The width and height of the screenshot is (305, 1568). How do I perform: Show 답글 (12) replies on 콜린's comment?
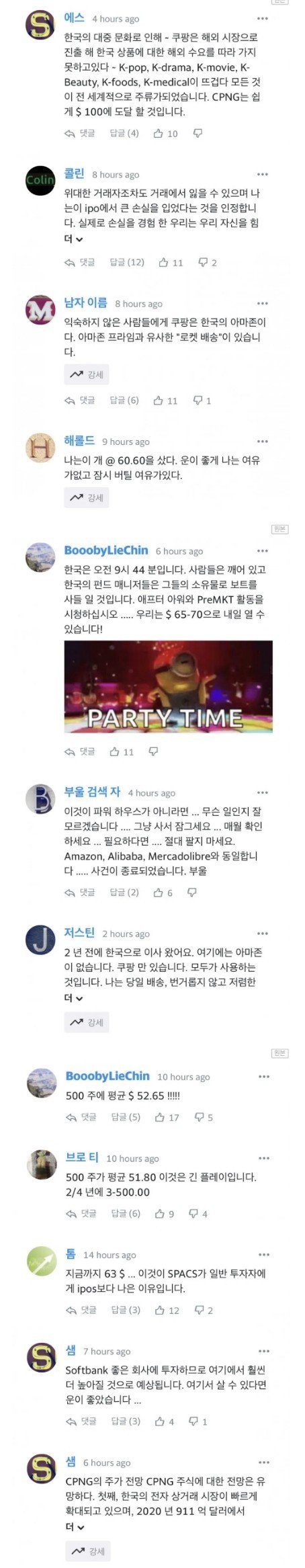click(127, 263)
